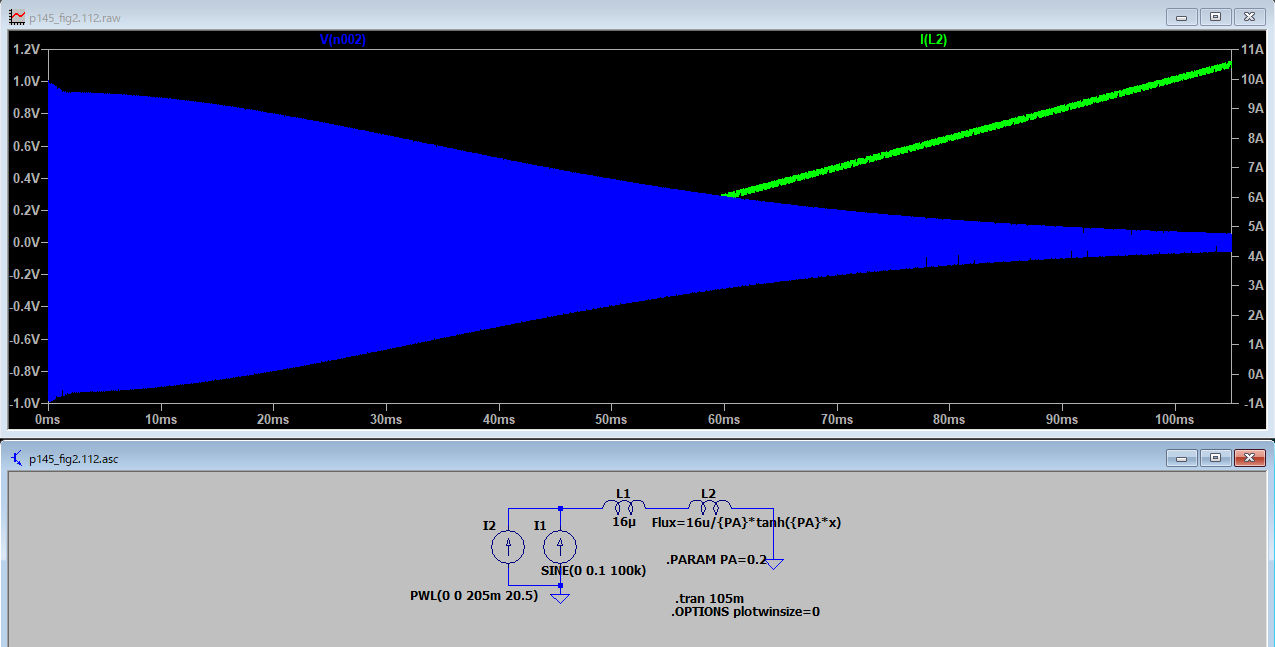
Task: Close the p145_fig2.112.asc schematic window
Action: pos(1250,458)
